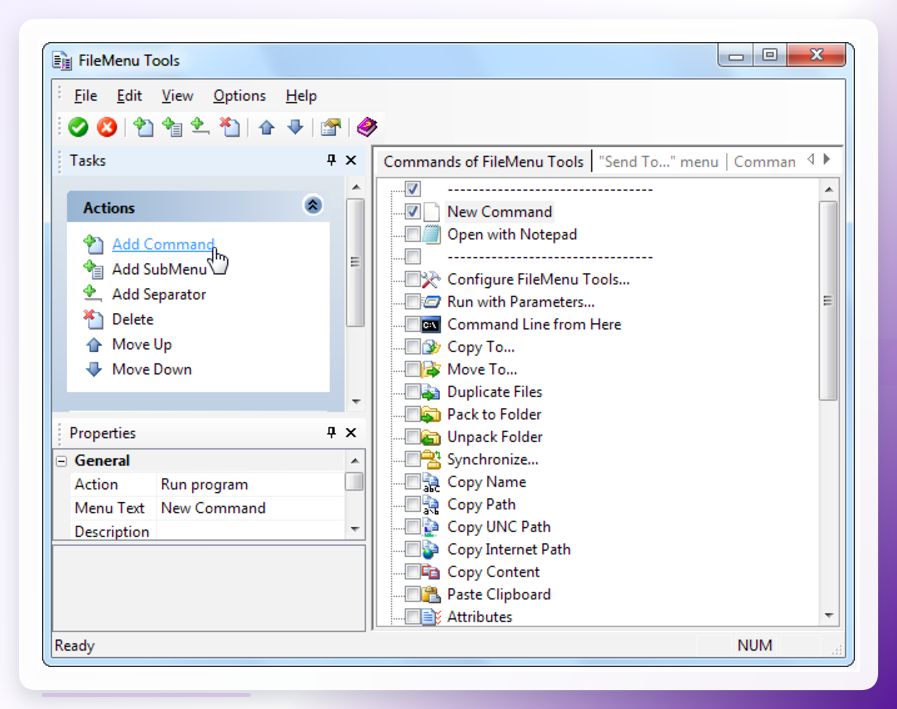Click the green Apply Changes toolbar icon
Screen dimensions: 897x709
pyautogui.click(x=78, y=127)
